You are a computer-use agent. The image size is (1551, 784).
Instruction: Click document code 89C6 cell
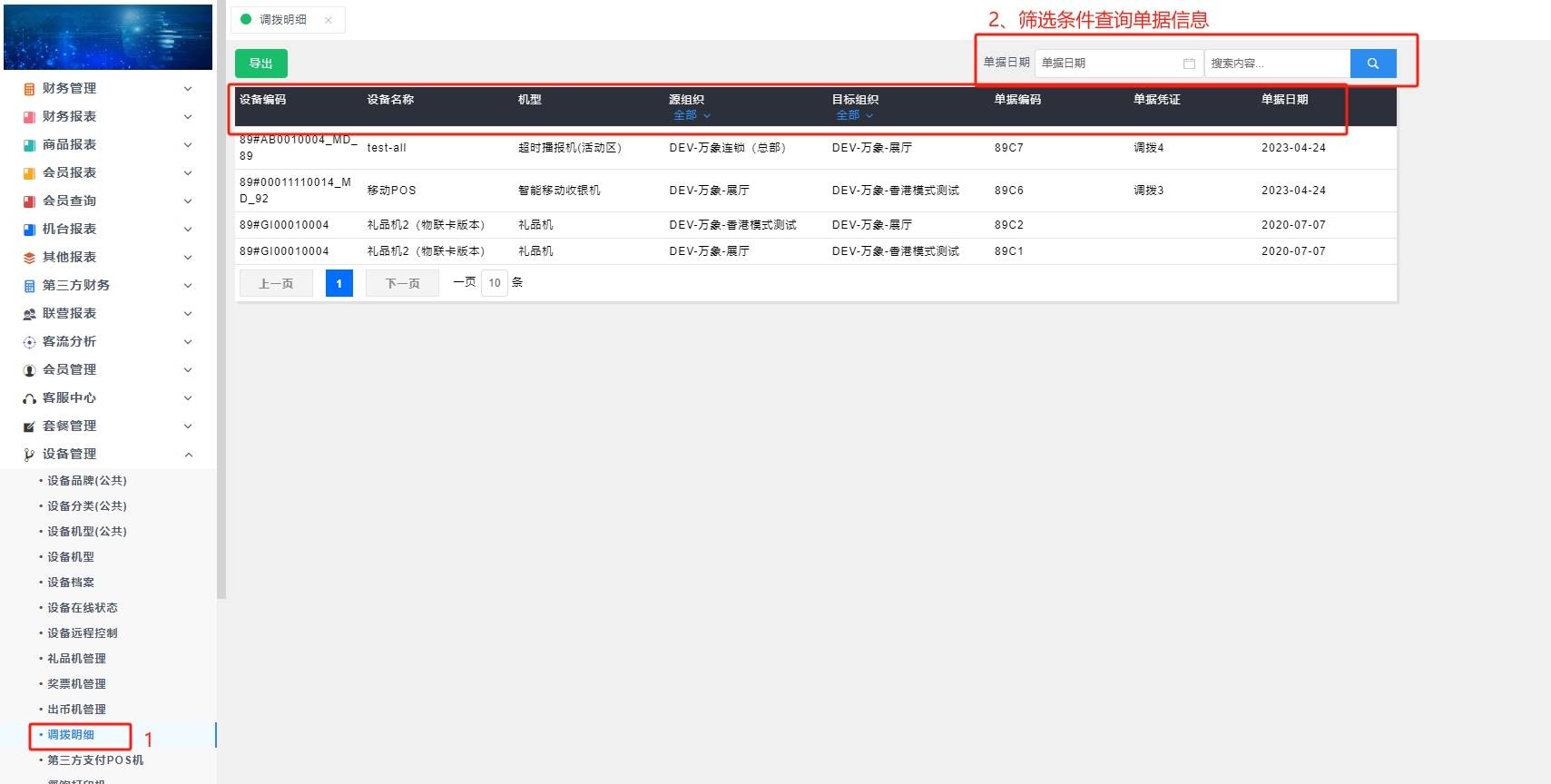pos(1009,191)
